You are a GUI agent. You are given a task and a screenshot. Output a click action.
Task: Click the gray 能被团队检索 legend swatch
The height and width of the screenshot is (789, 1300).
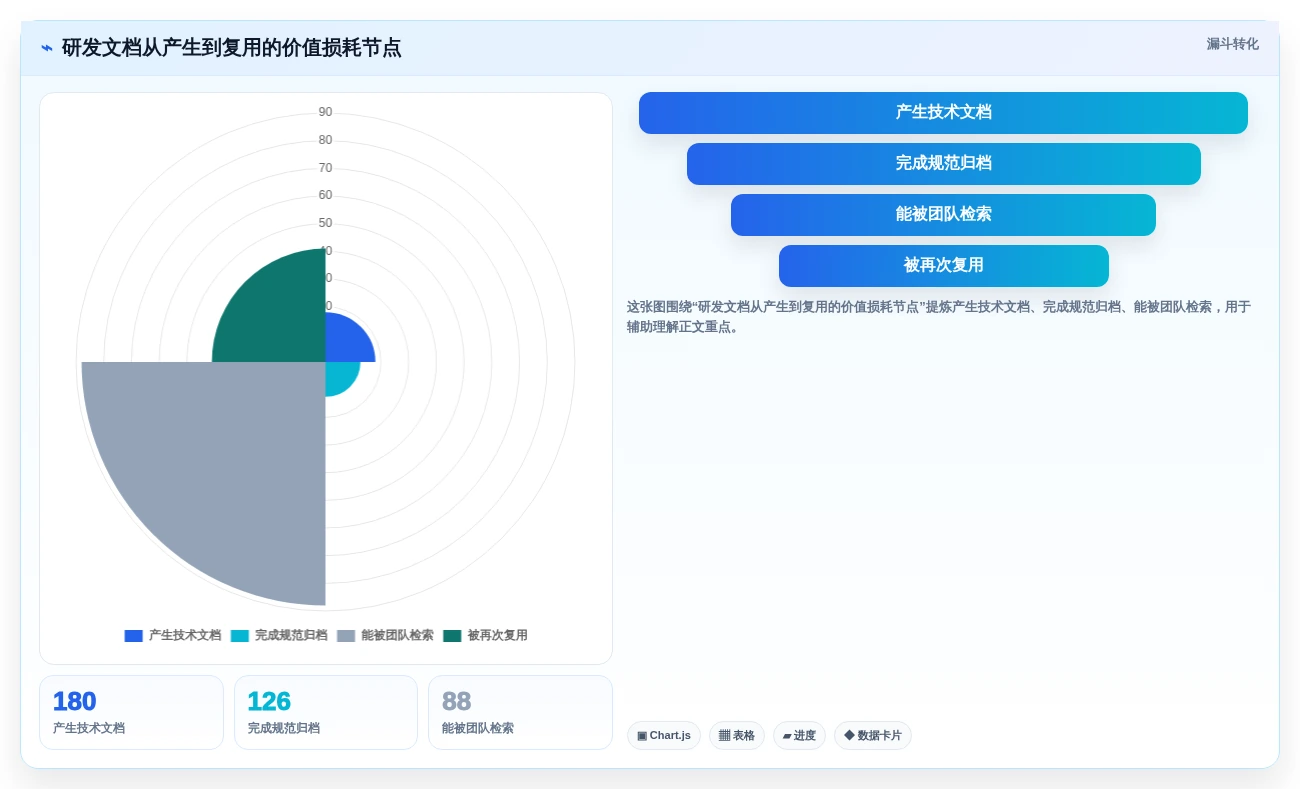pyautogui.click(x=346, y=636)
